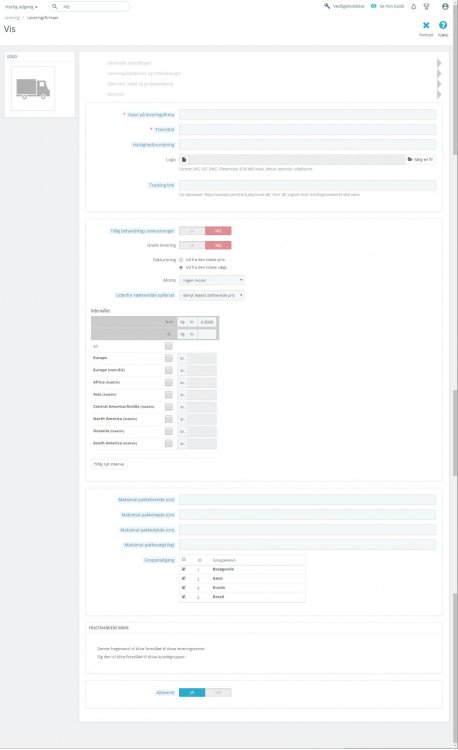Click the Europe zone price field
The image size is (458, 750).
[202, 358]
